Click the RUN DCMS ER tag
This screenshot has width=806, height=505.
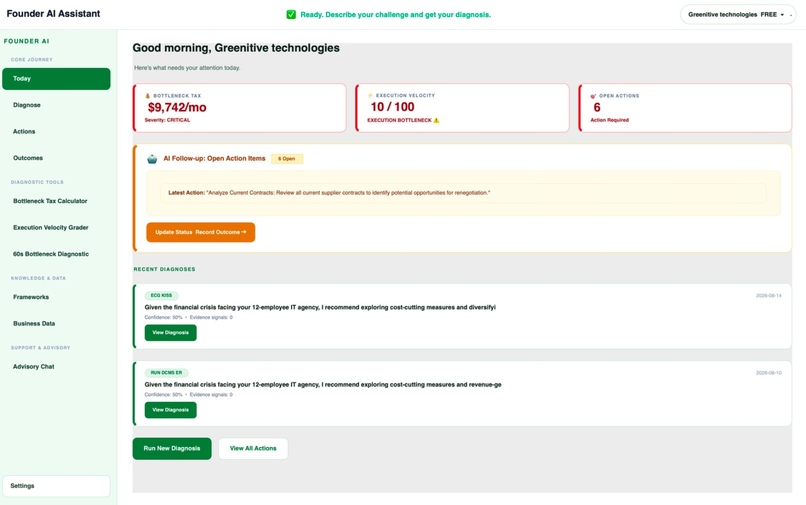coord(167,373)
